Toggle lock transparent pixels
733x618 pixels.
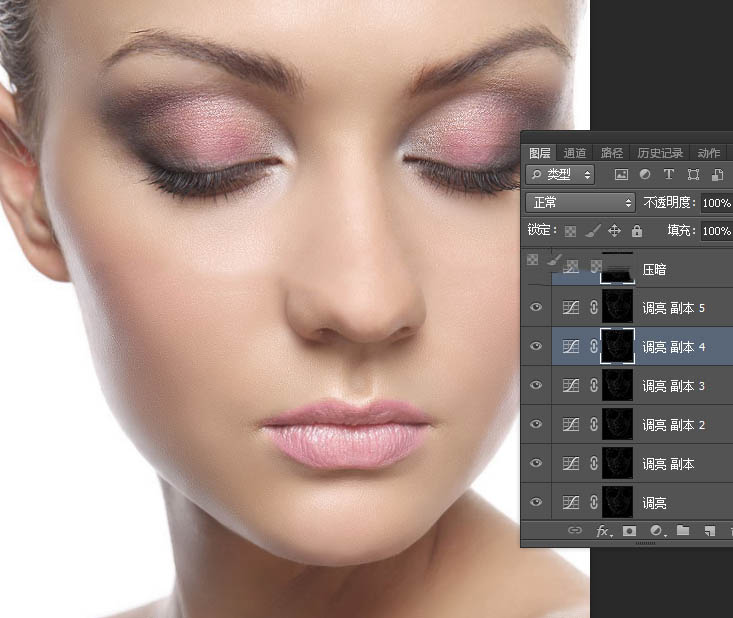click(x=571, y=230)
